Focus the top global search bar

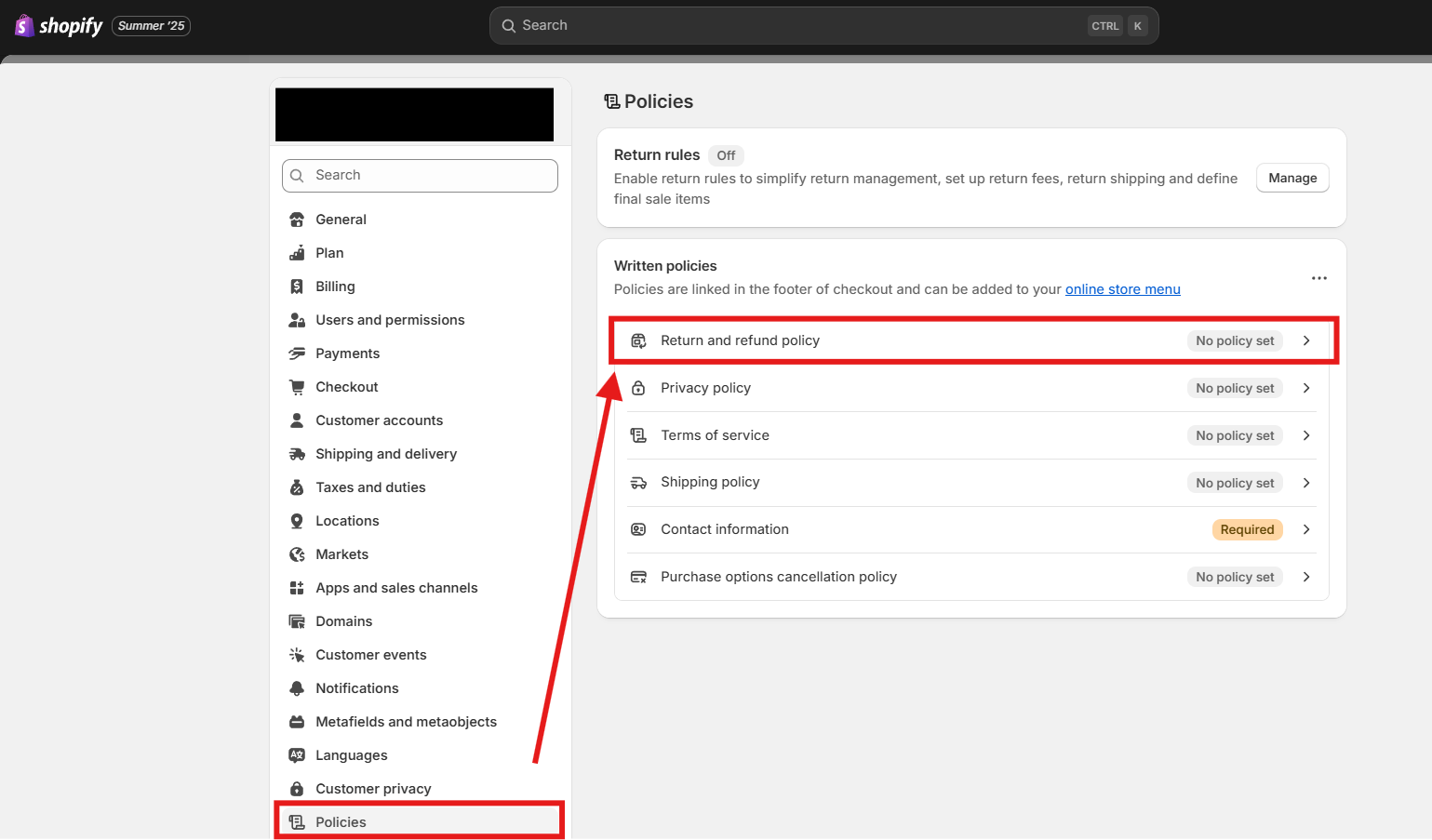pos(823,26)
